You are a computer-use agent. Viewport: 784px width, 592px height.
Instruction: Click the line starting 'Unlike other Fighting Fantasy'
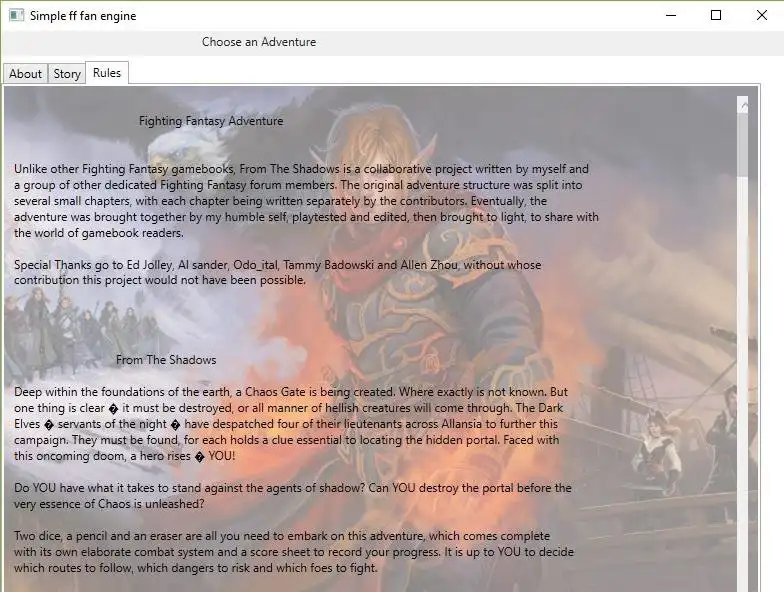pos(301,169)
